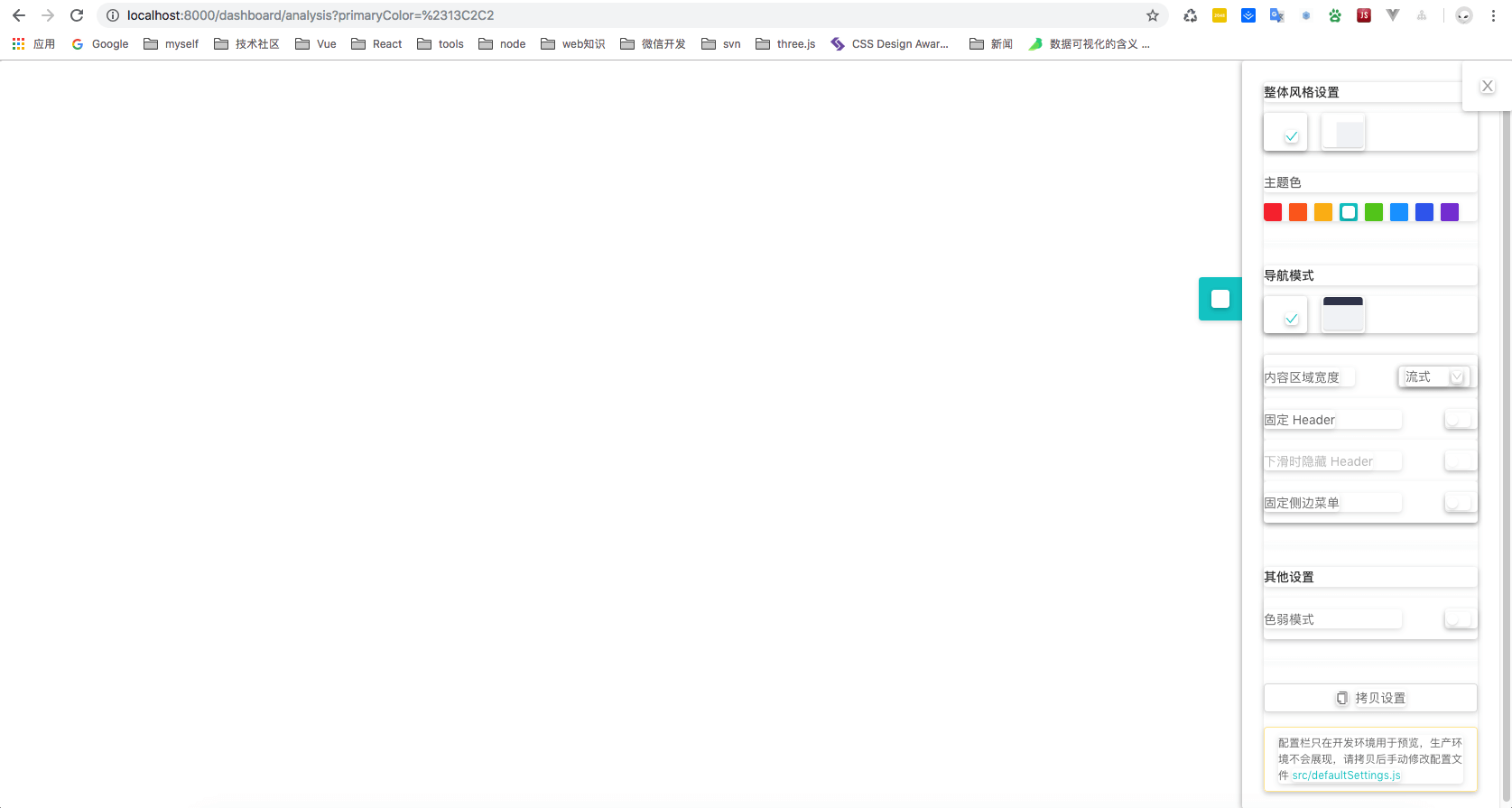Viewport: 1512px width, 808px height.
Task: Toggle the 色弱模式 switch
Action: pos(1459,619)
